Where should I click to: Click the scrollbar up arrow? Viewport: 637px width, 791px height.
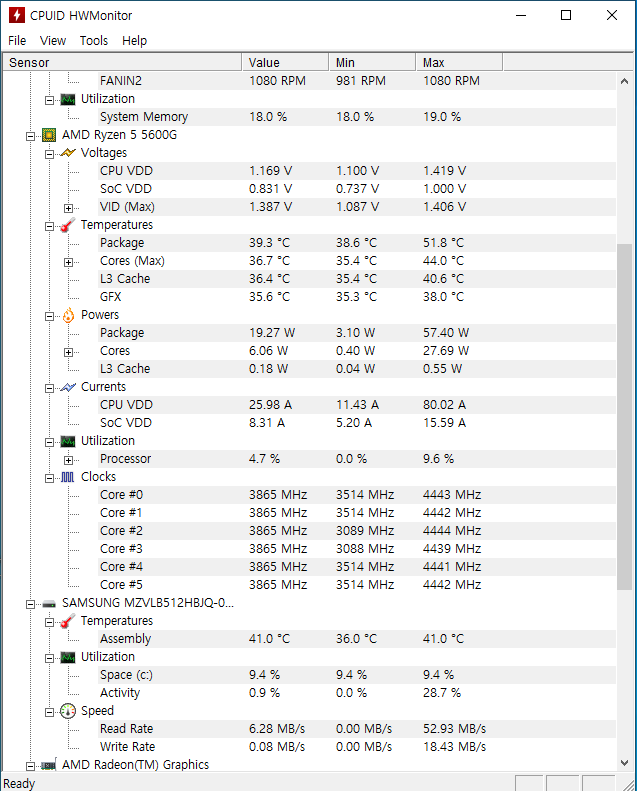click(x=624, y=81)
